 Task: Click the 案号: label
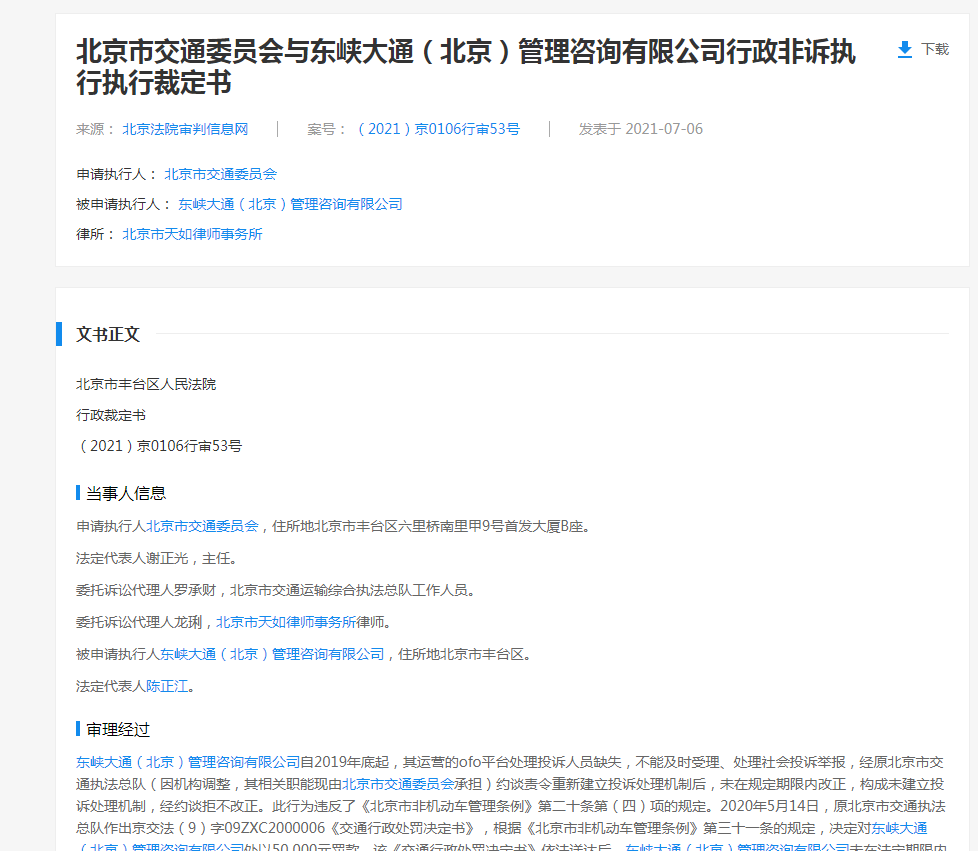click(327, 129)
